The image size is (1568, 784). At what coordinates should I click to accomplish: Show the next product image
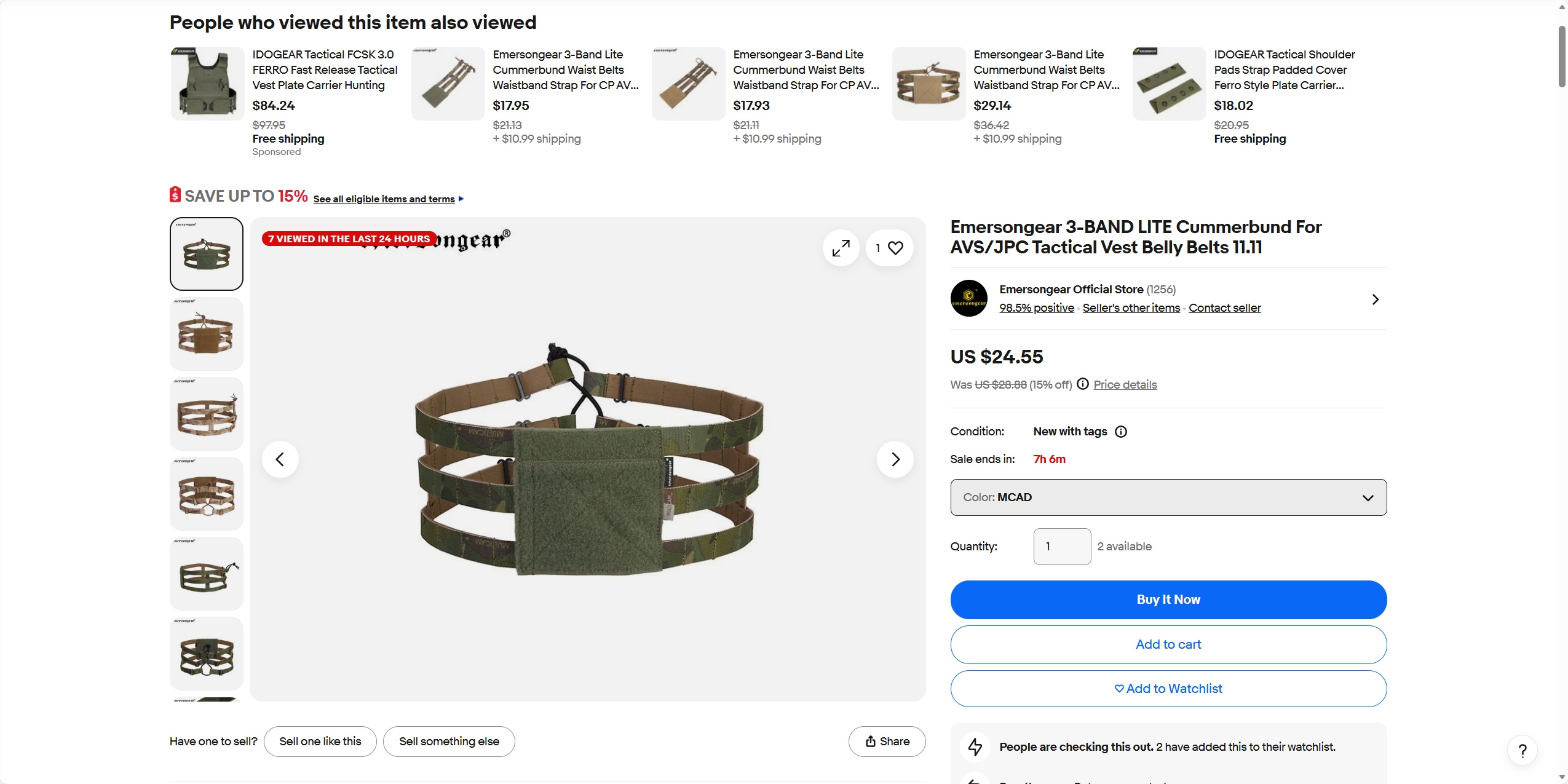[x=895, y=459]
